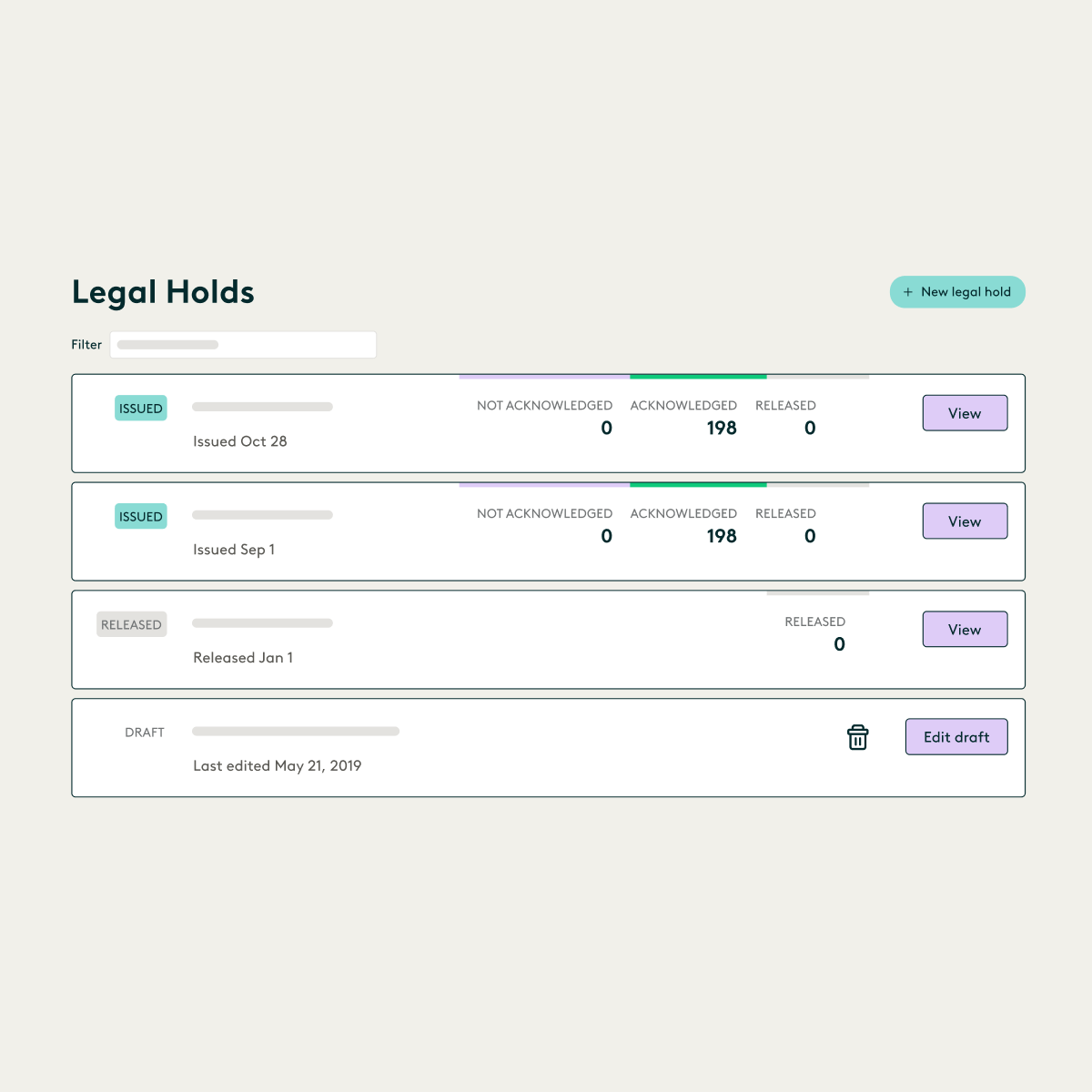
Task: Select the Legal Holds page heading
Action: 163,292
